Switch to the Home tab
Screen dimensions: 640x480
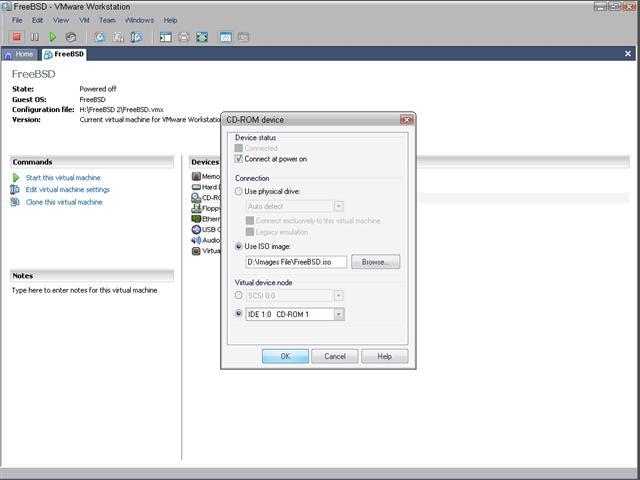click(19, 54)
